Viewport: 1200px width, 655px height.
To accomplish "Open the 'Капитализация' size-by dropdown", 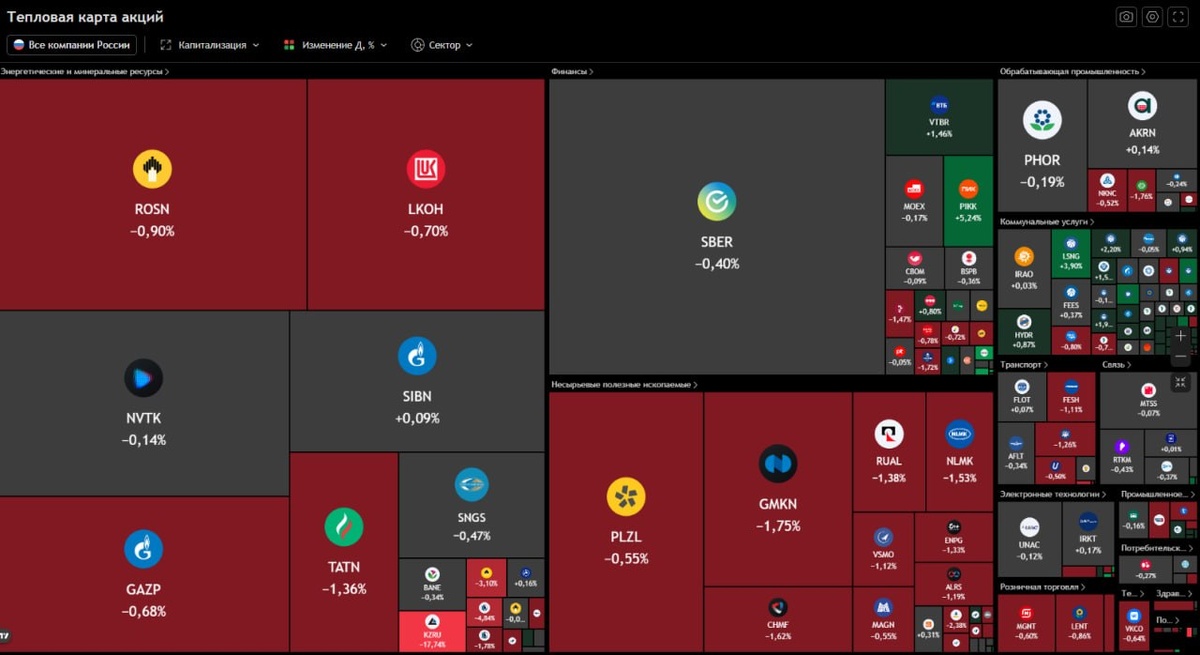I will [x=209, y=45].
